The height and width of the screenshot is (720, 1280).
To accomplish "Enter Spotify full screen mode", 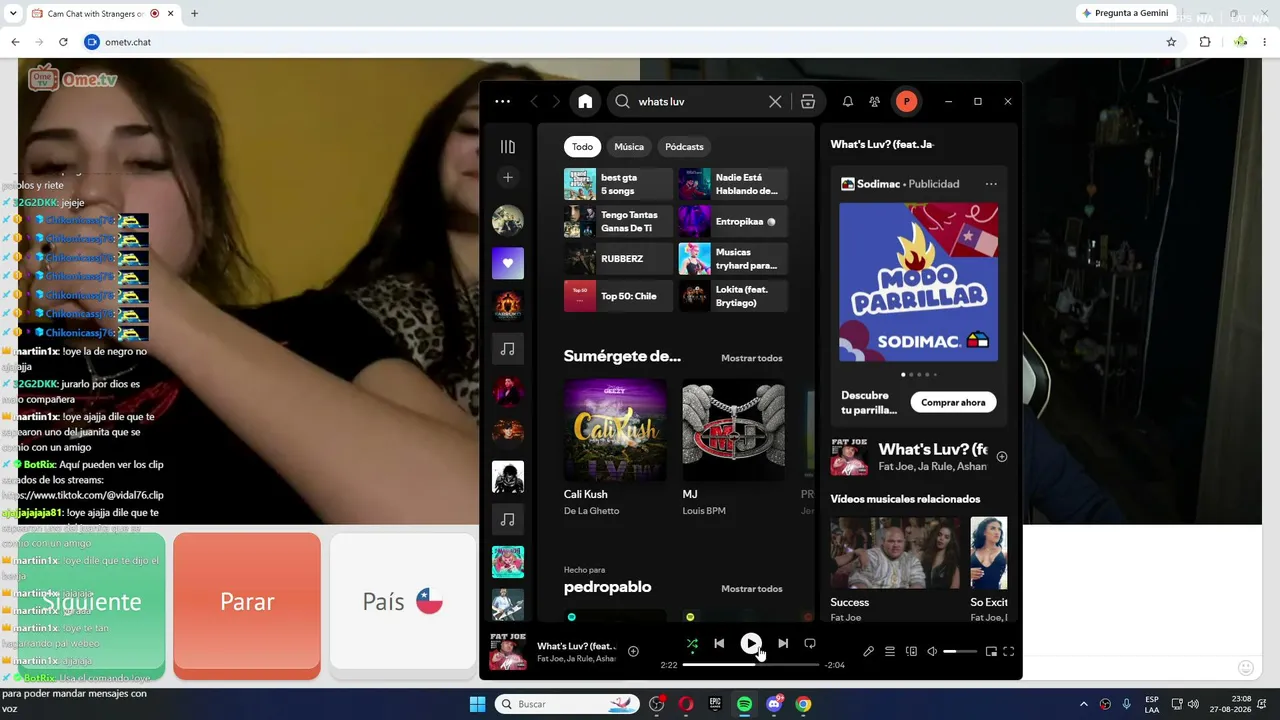I will 1009,652.
